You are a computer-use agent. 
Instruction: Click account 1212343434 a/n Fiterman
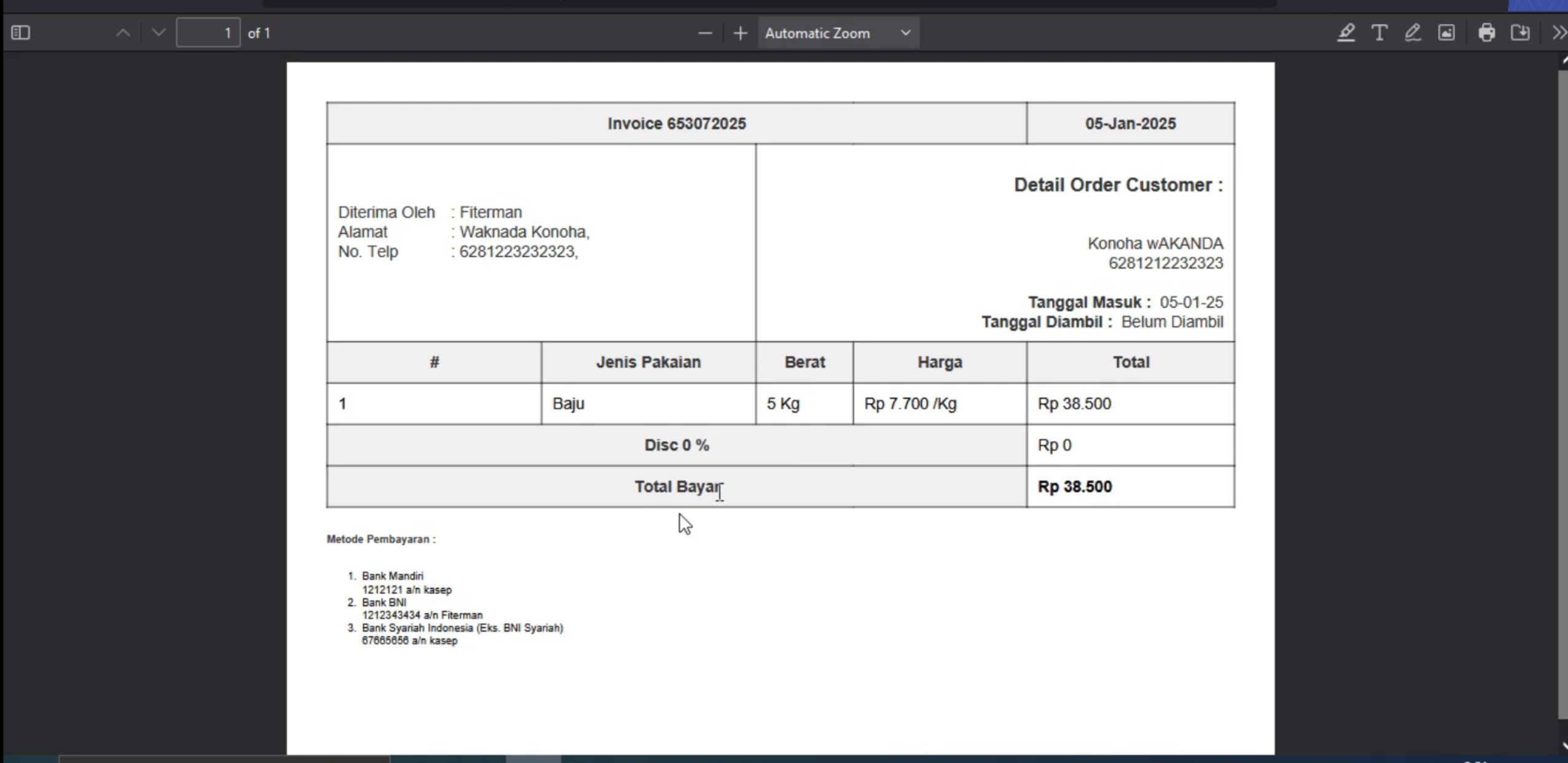[x=423, y=615]
